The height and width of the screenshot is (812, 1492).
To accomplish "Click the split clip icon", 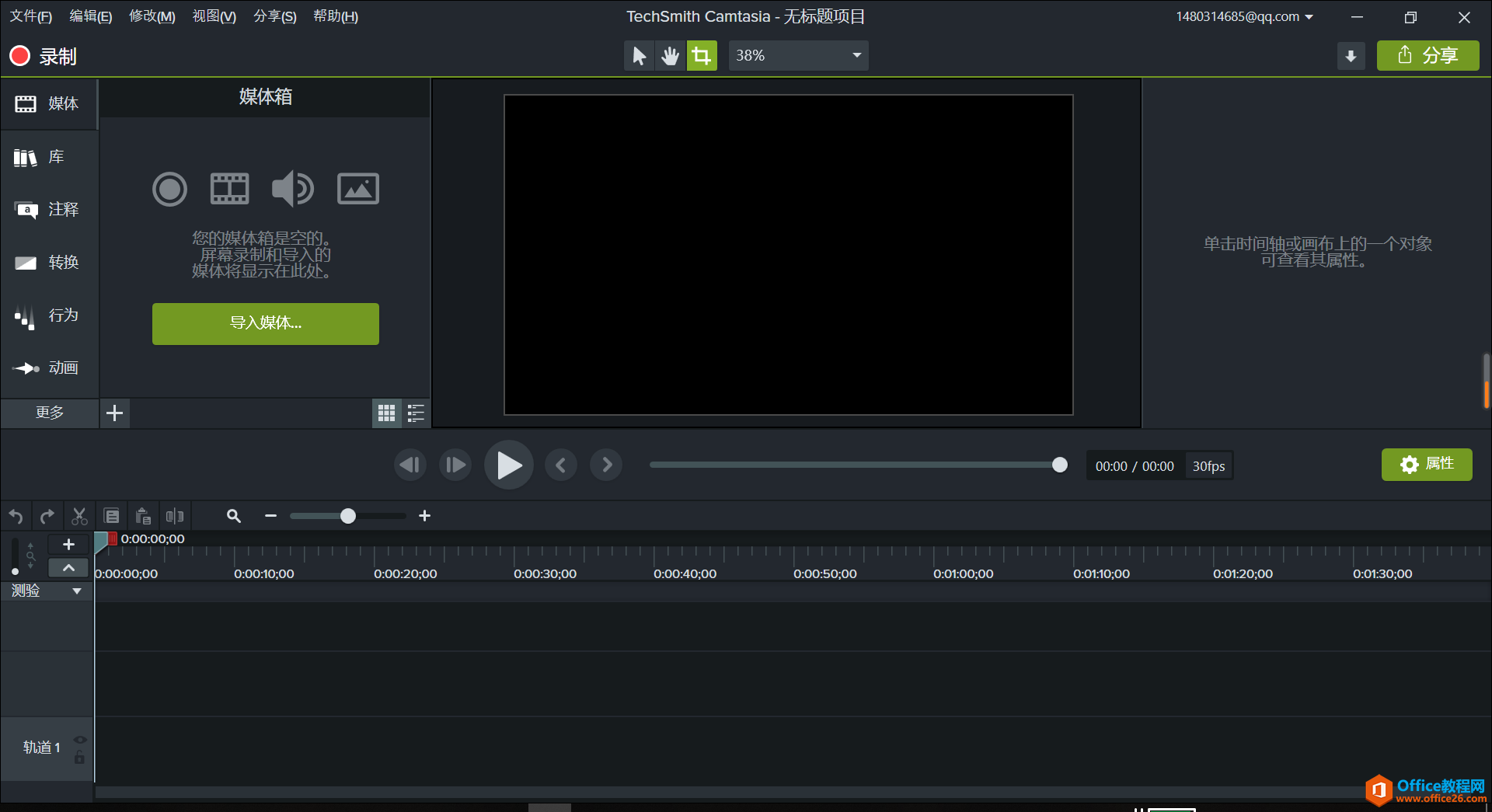I will click(175, 516).
